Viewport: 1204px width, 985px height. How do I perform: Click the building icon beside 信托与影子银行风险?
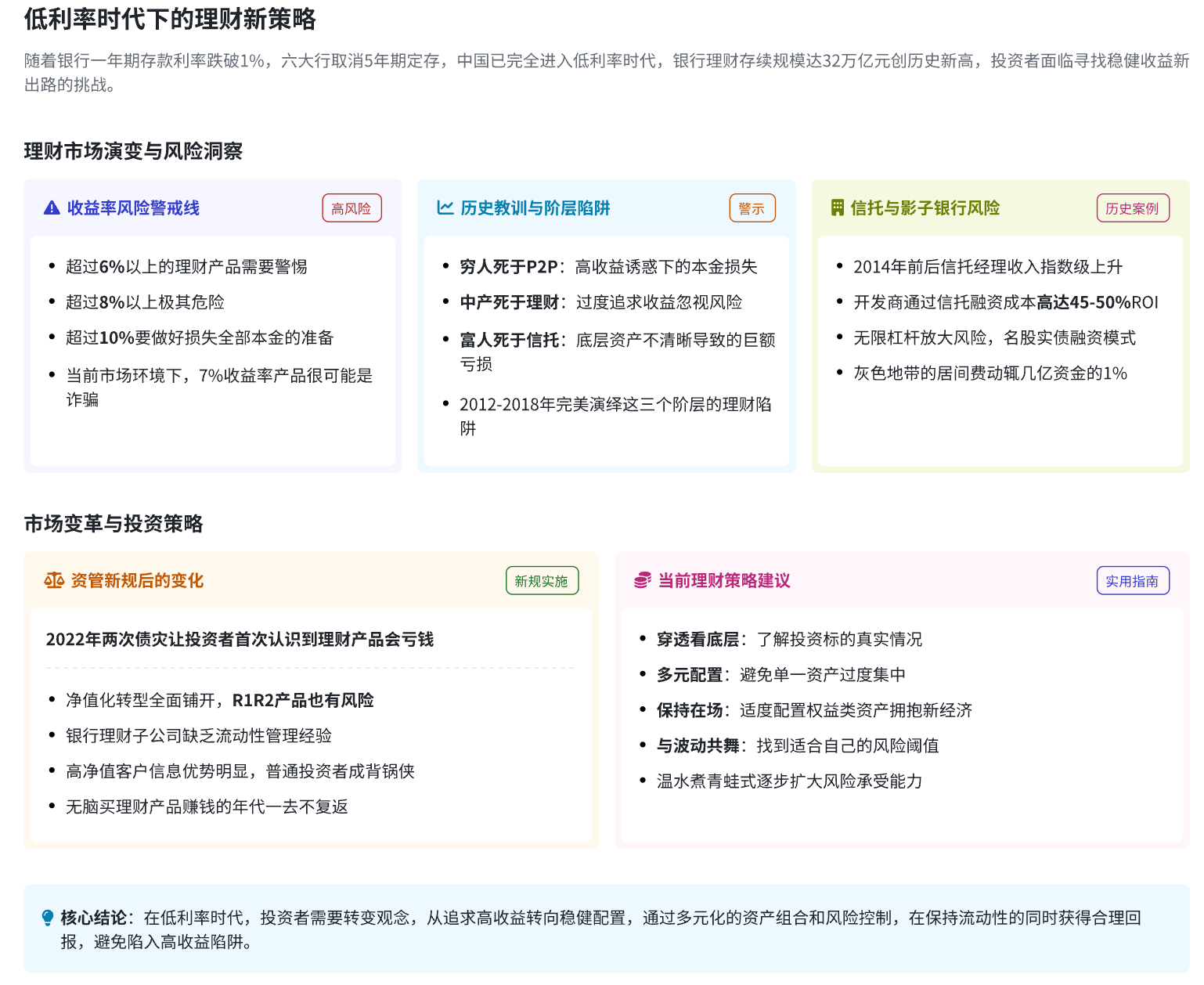coord(838,208)
